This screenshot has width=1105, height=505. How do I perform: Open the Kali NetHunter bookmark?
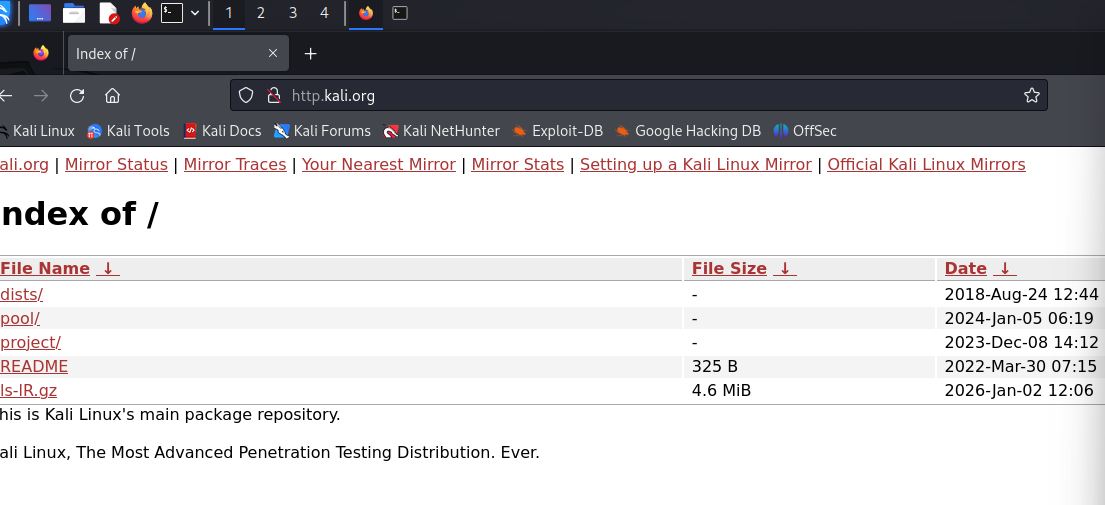442,131
